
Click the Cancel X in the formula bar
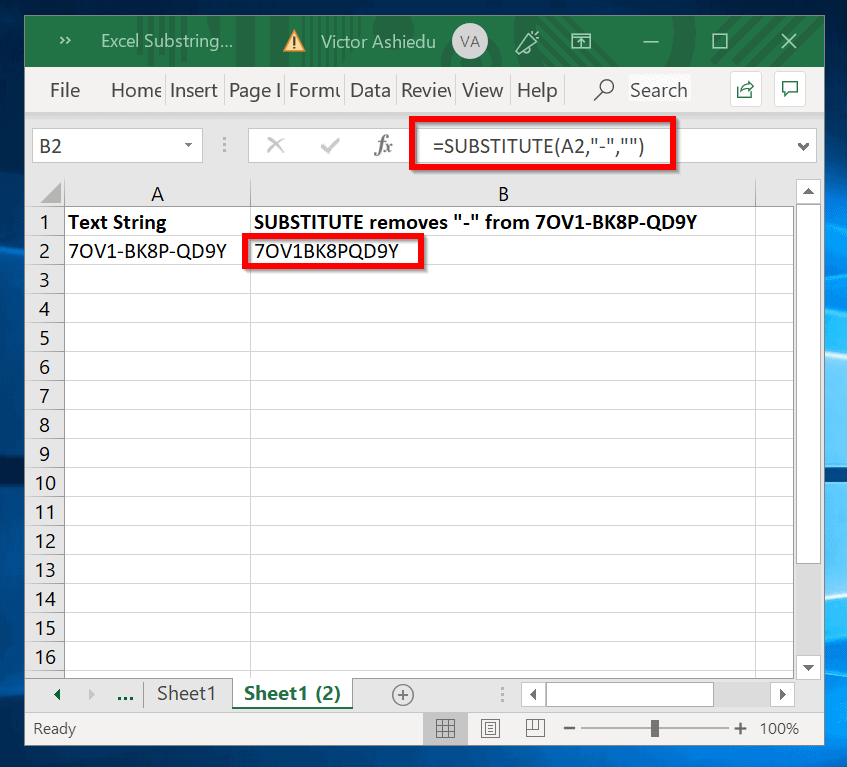(x=275, y=145)
